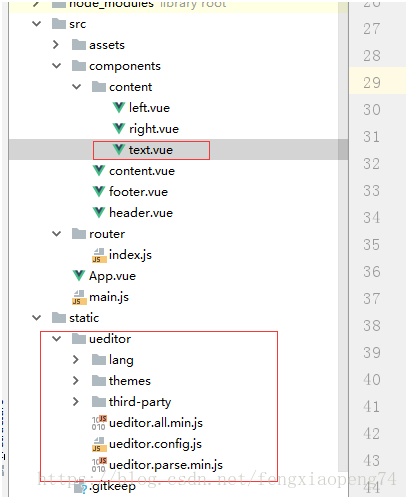The image size is (408, 499).
Task: Open content.vue file name
Action: [142, 171]
